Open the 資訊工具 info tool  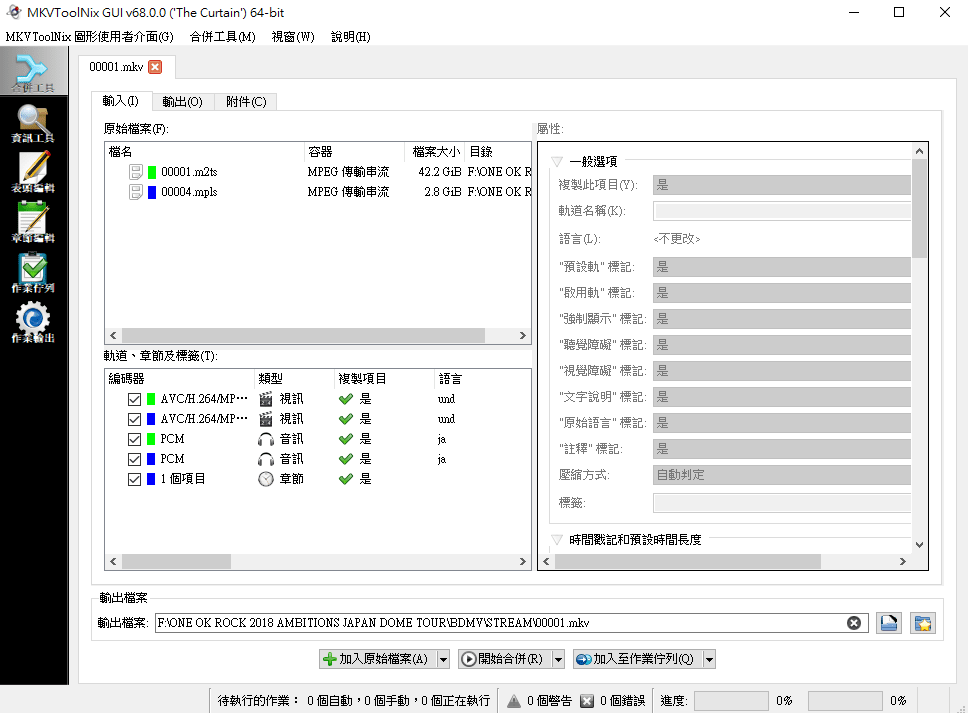click(x=33, y=123)
